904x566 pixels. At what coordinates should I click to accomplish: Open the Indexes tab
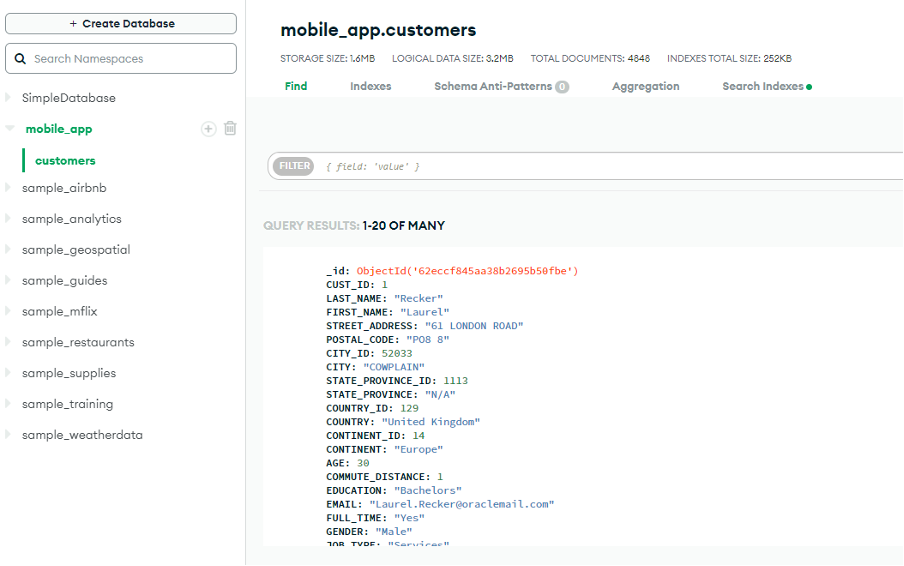(x=370, y=86)
